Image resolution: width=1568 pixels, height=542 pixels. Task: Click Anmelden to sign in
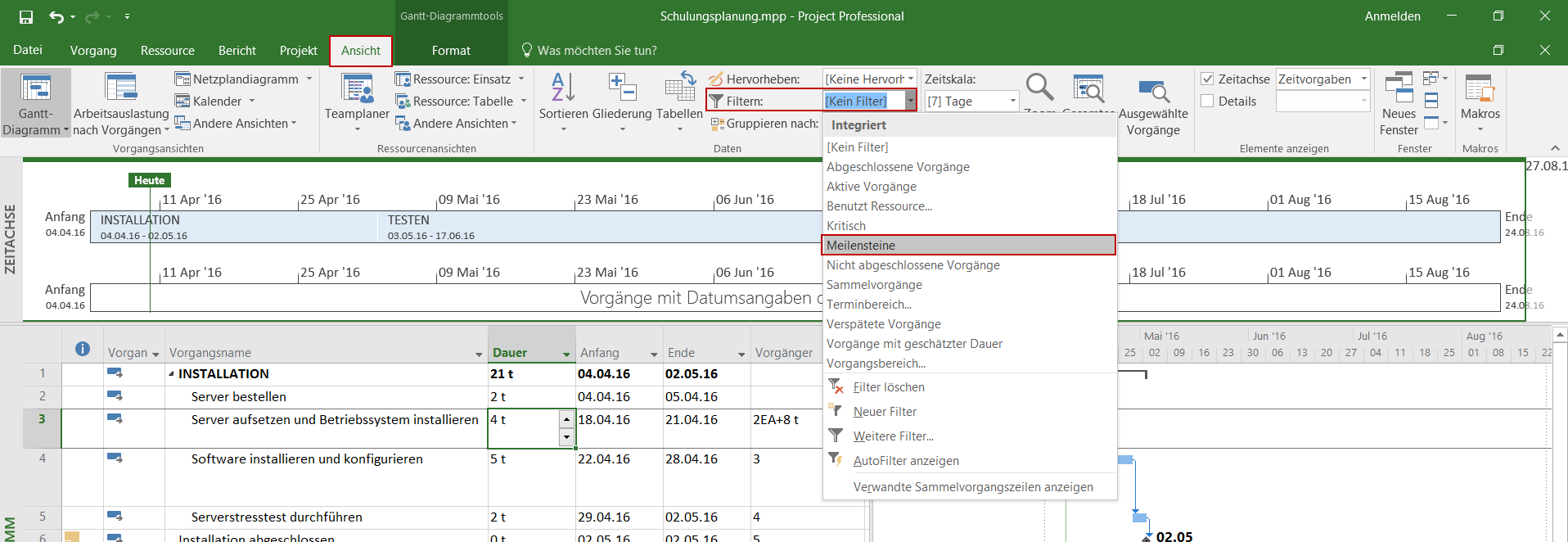coord(1392,16)
